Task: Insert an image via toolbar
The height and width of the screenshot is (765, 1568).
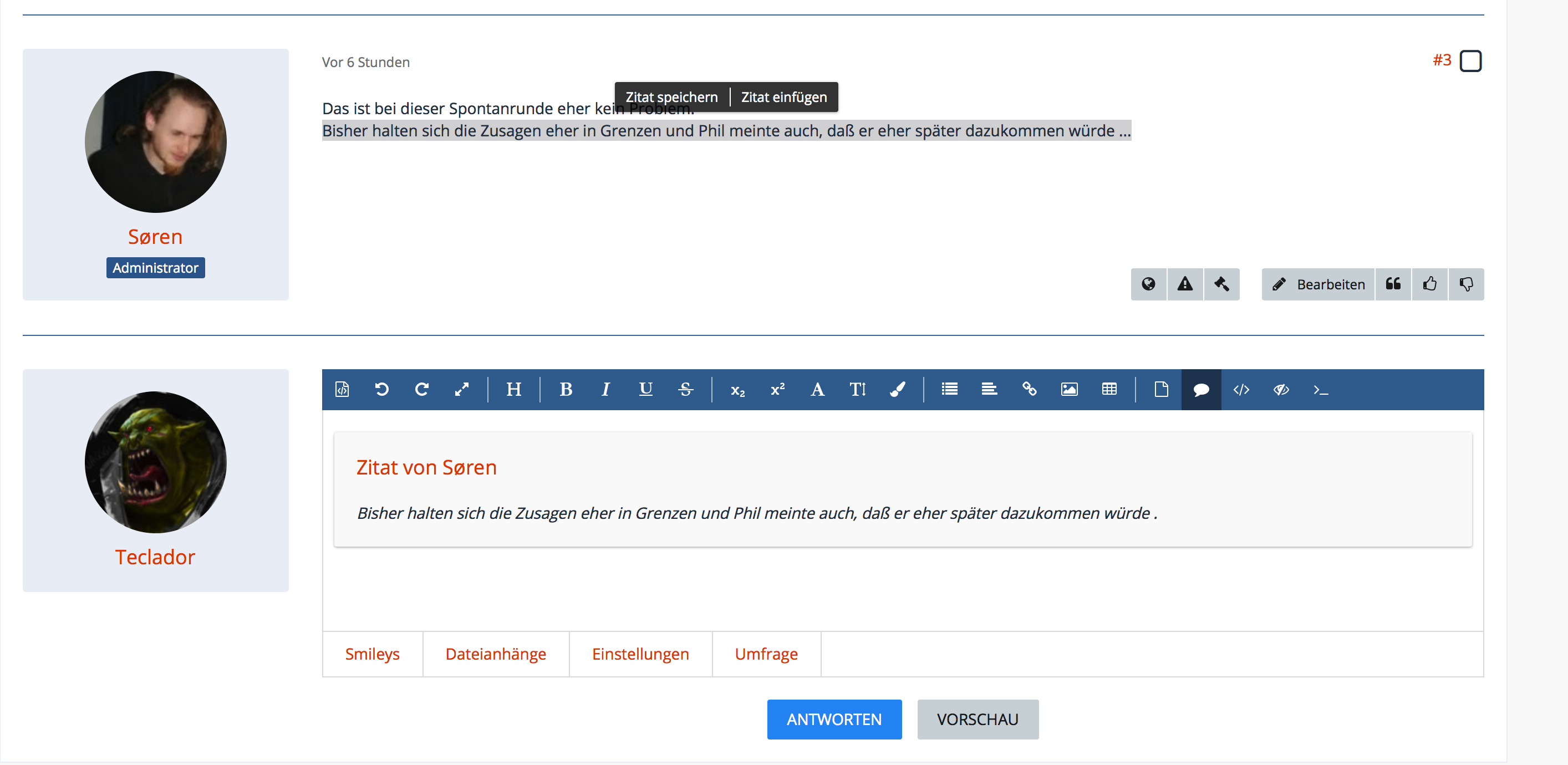Action: pyautogui.click(x=1069, y=390)
